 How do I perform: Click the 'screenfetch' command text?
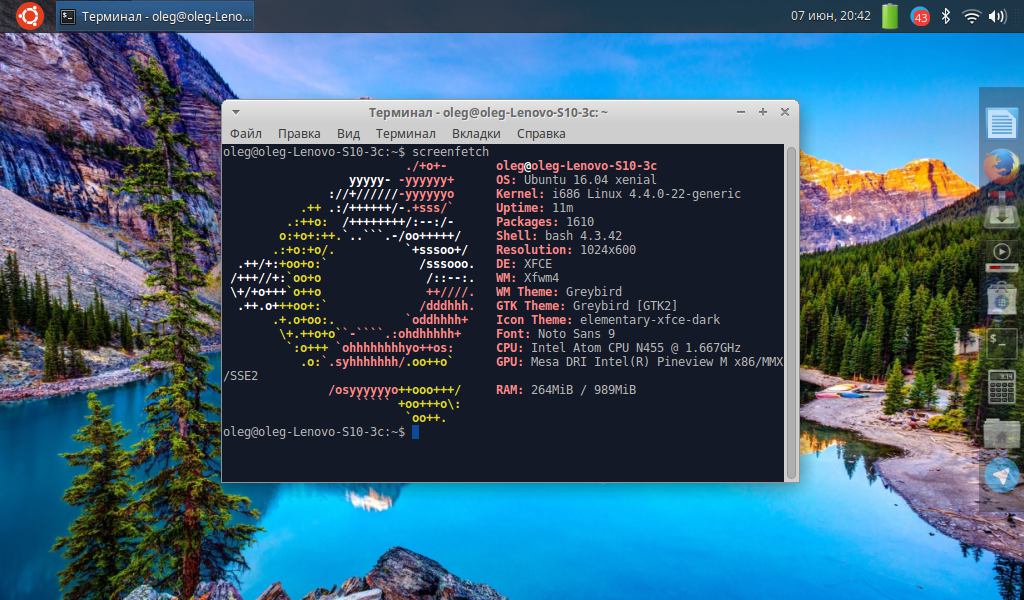(x=451, y=151)
